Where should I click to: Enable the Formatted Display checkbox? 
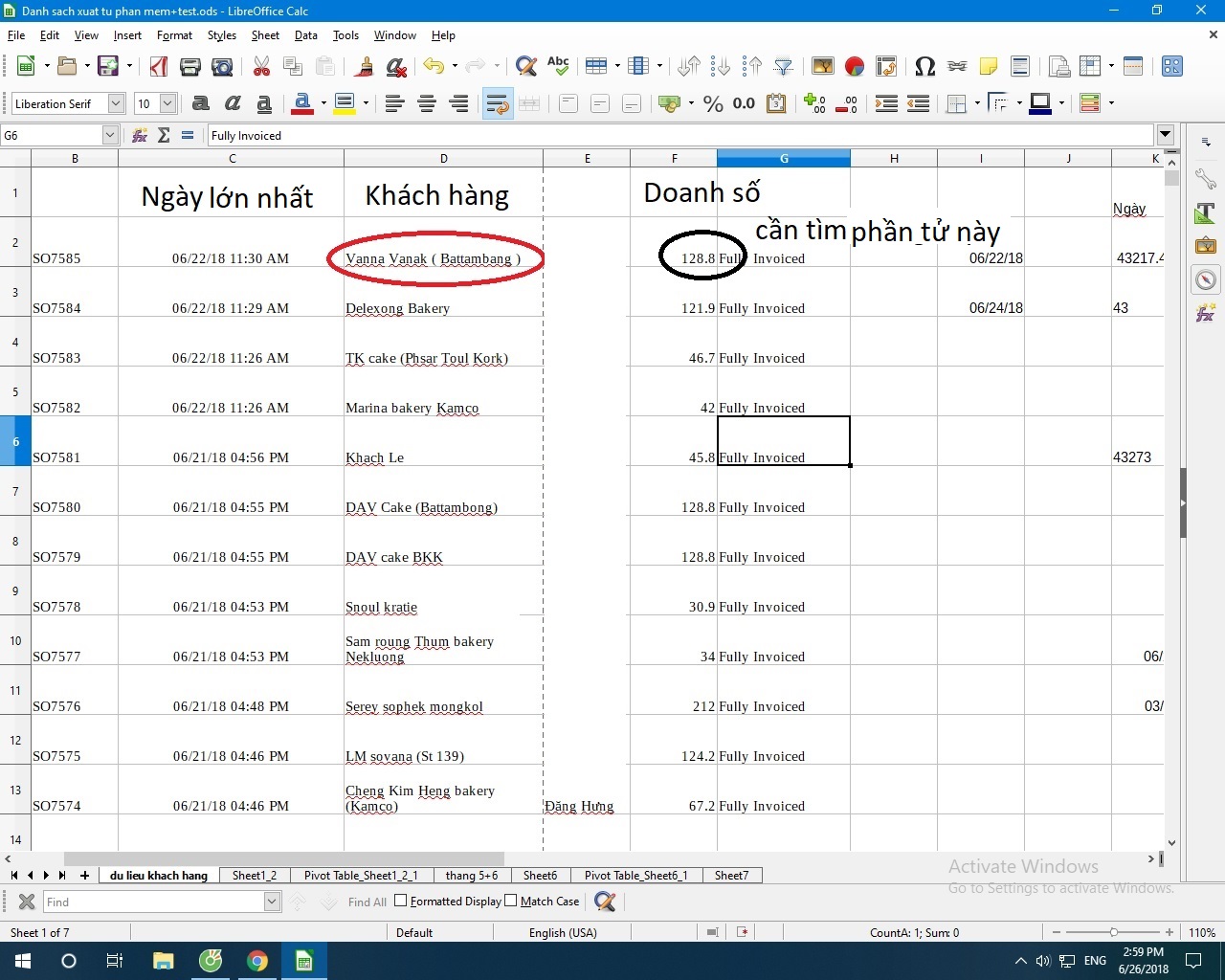point(401,901)
